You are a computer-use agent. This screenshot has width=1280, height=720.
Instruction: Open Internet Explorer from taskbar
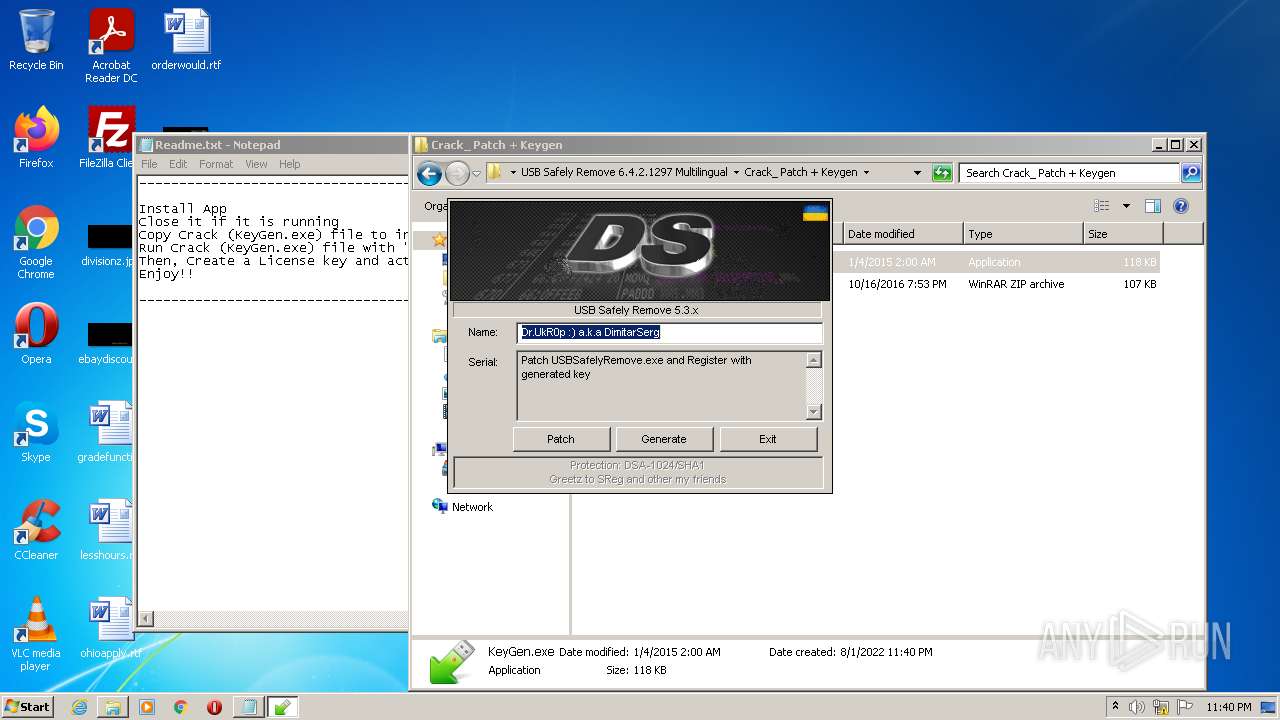click(79, 707)
